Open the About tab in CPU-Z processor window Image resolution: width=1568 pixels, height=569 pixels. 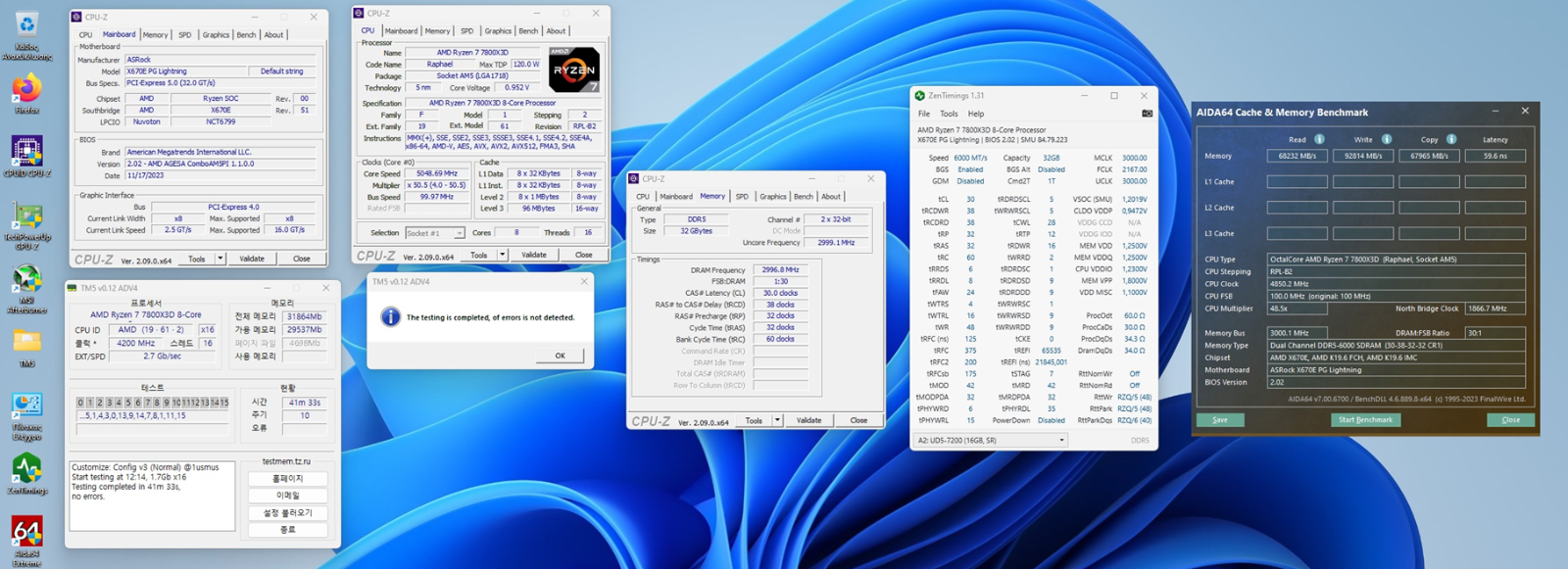(x=556, y=31)
